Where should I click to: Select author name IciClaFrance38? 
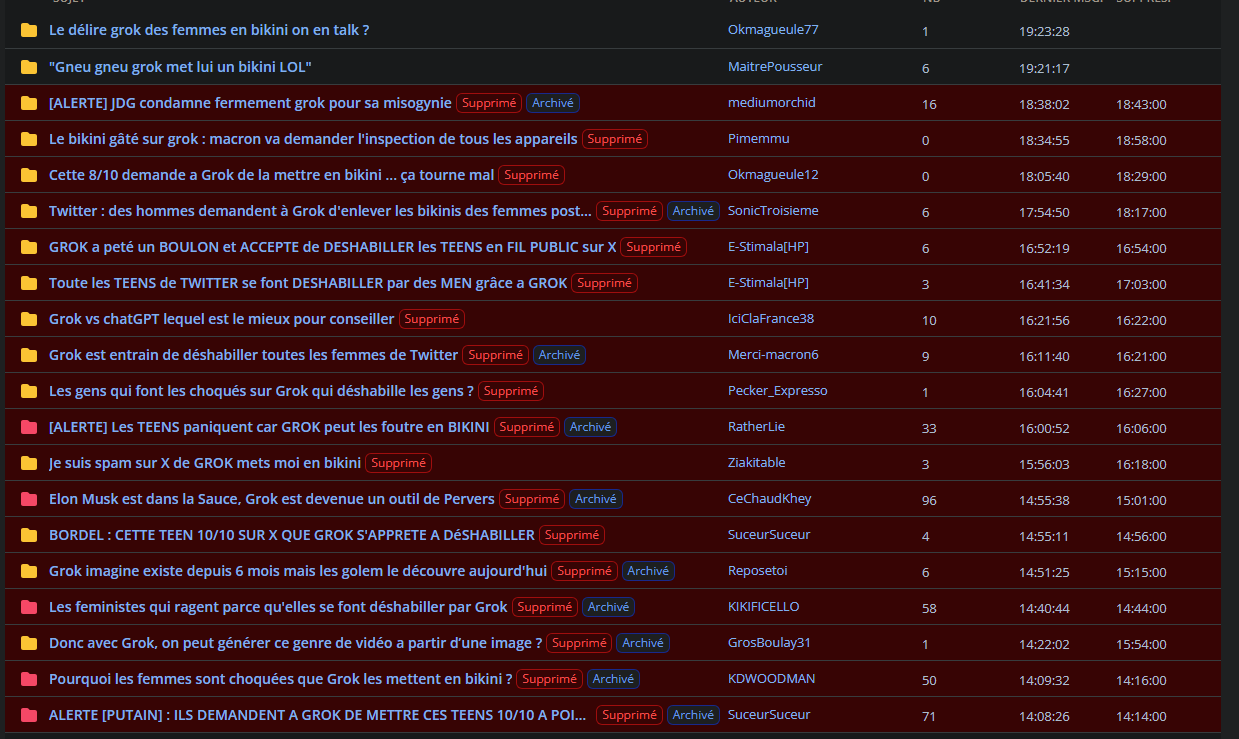771,318
